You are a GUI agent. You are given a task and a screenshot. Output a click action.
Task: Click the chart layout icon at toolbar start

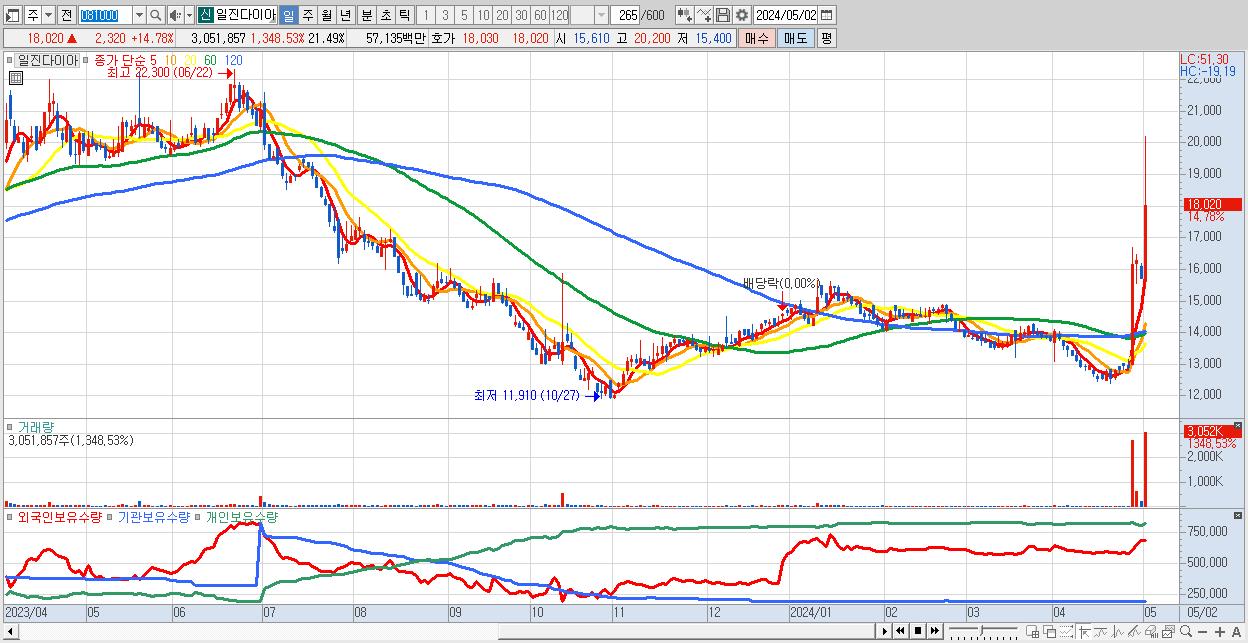pyautogui.click(x=12, y=15)
